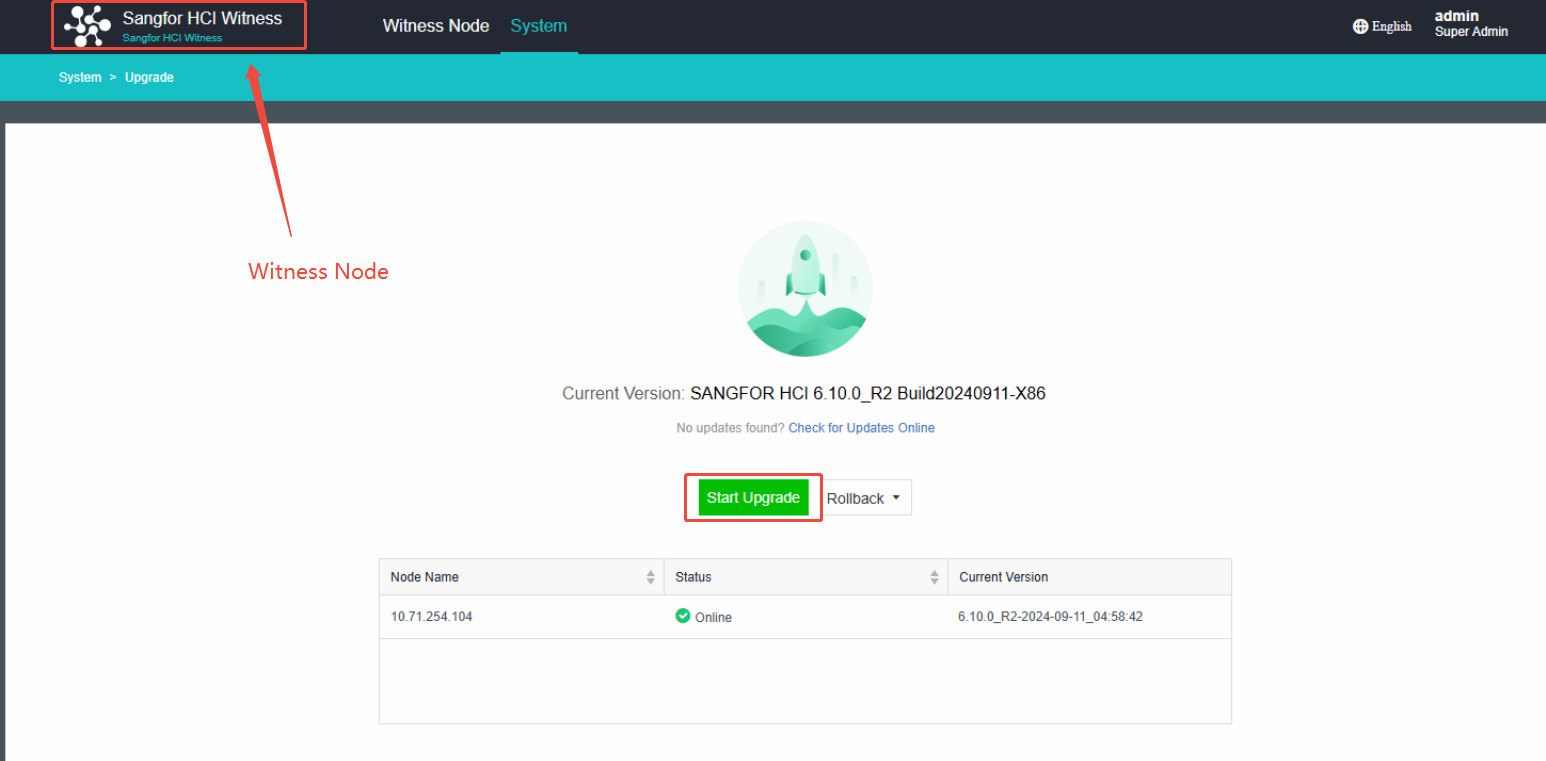The image size is (1546, 761).
Task: Click System in the breadcrumb
Action: coord(80,77)
